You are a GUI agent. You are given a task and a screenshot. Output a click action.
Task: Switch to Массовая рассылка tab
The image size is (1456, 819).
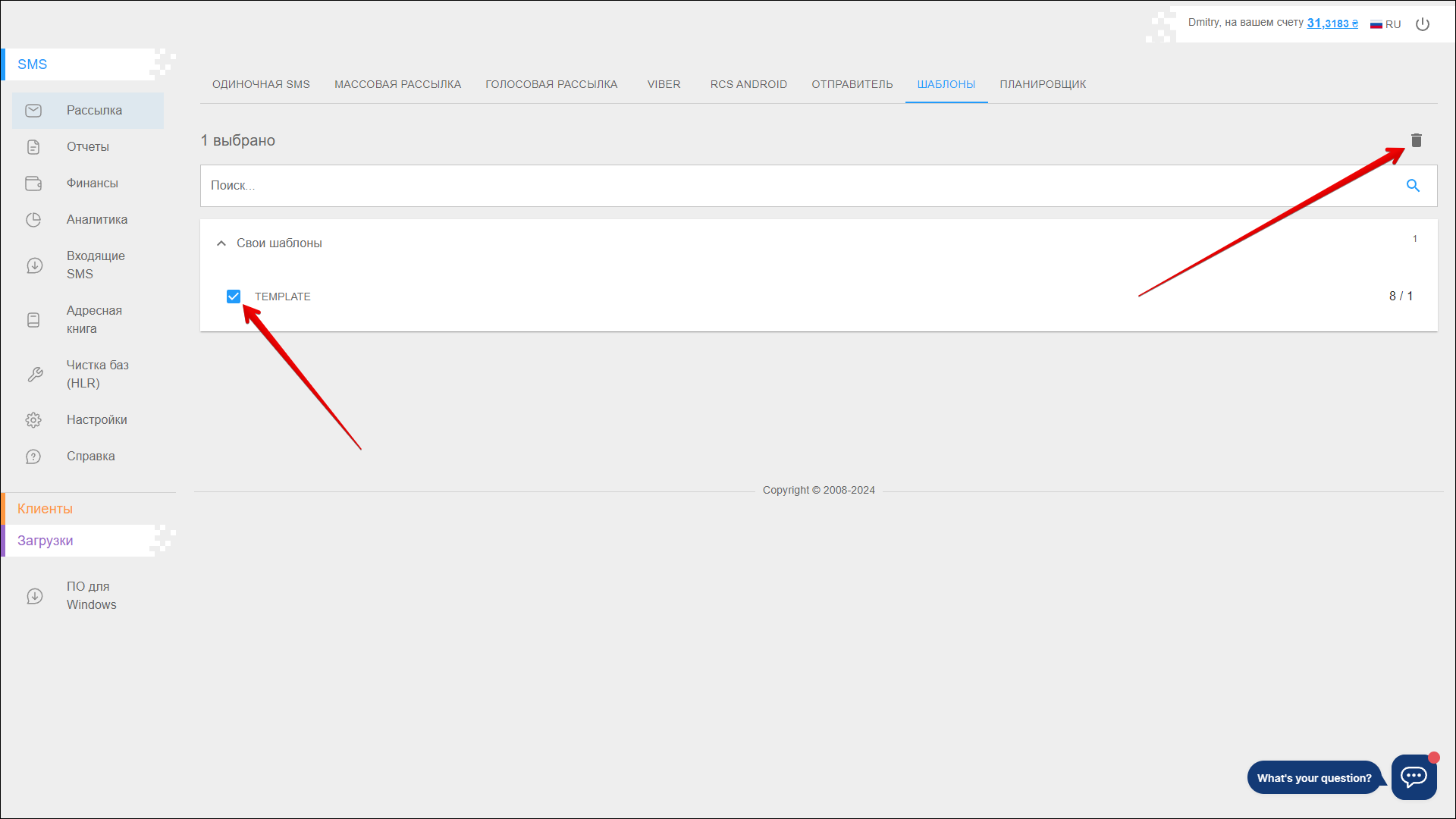[397, 84]
